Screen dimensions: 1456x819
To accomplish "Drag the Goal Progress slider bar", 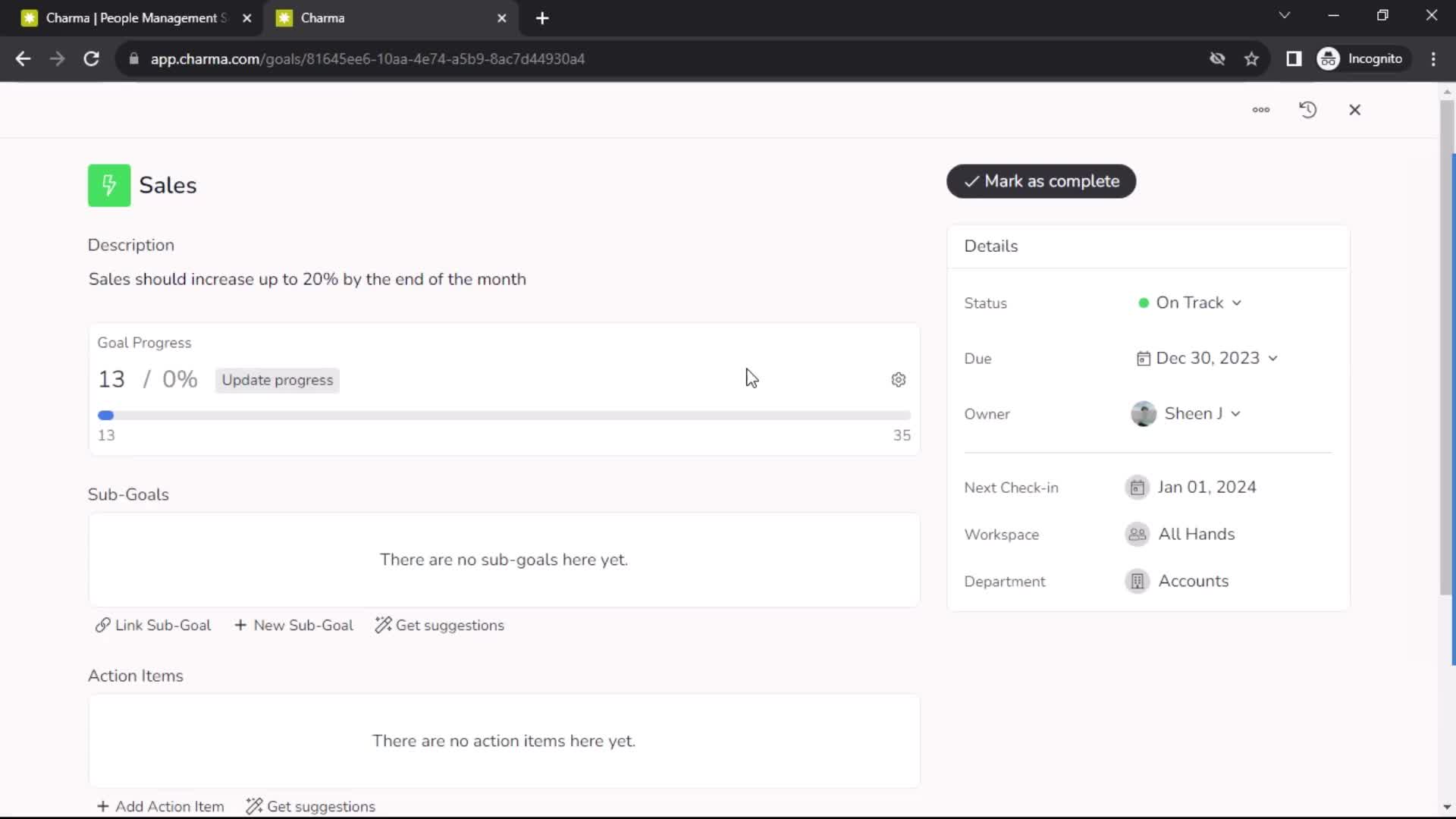I will tap(106, 415).
